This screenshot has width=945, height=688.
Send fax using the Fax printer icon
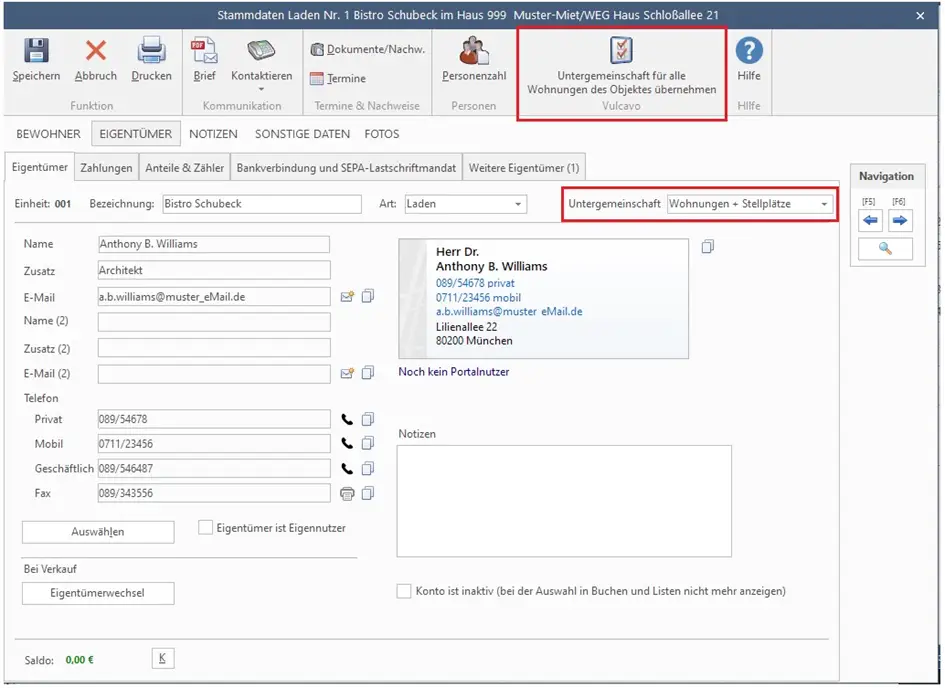click(x=347, y=494)
